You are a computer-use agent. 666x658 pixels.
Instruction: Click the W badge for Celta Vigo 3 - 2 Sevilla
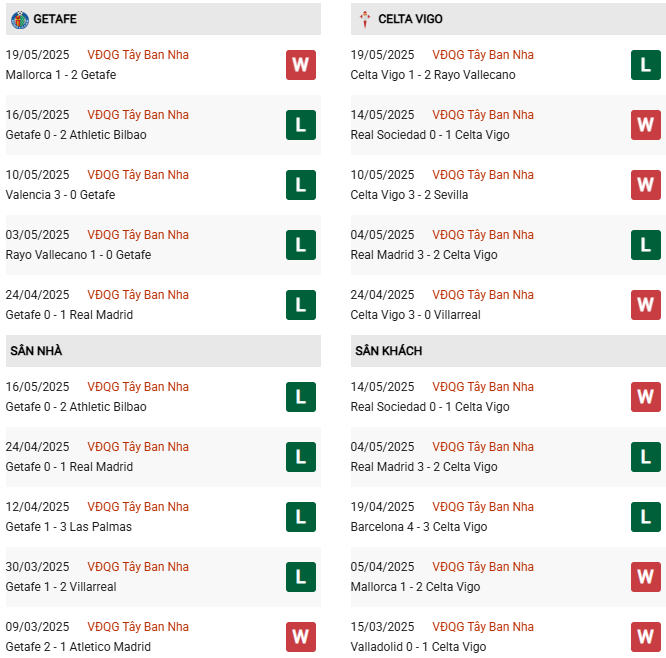point(646,185)
